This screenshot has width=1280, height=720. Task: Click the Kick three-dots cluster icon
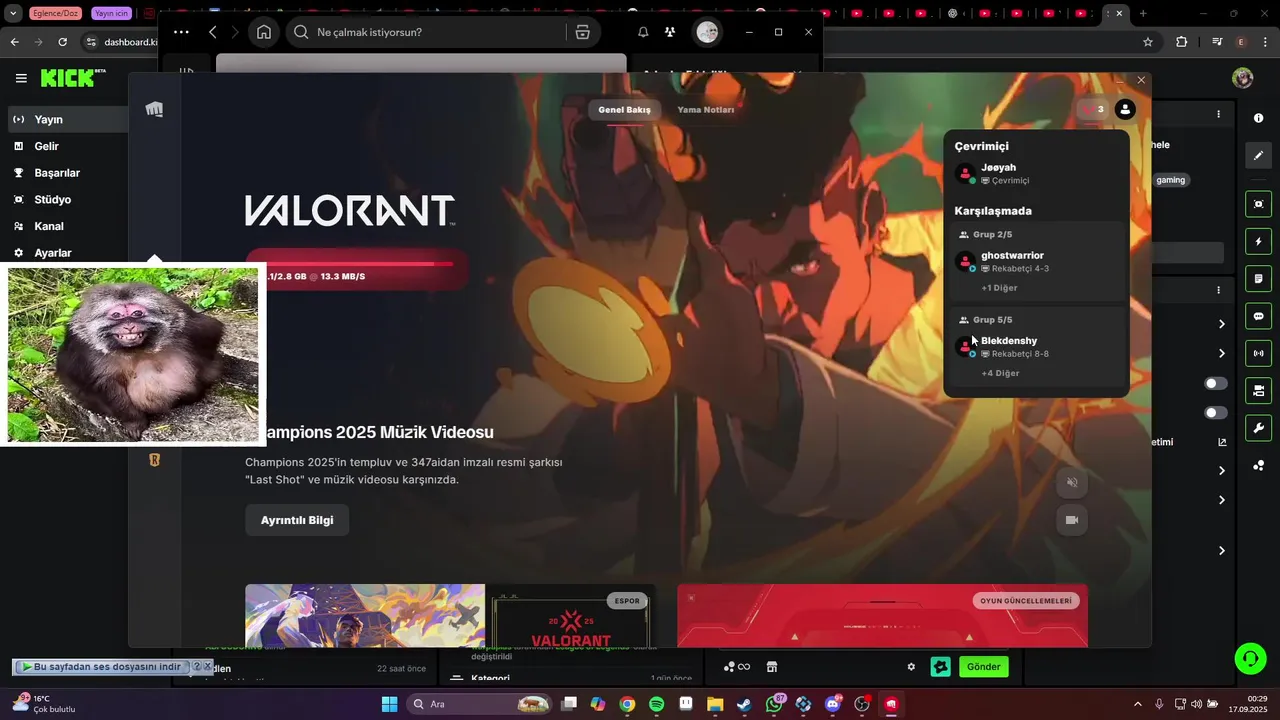point(1258,465)
